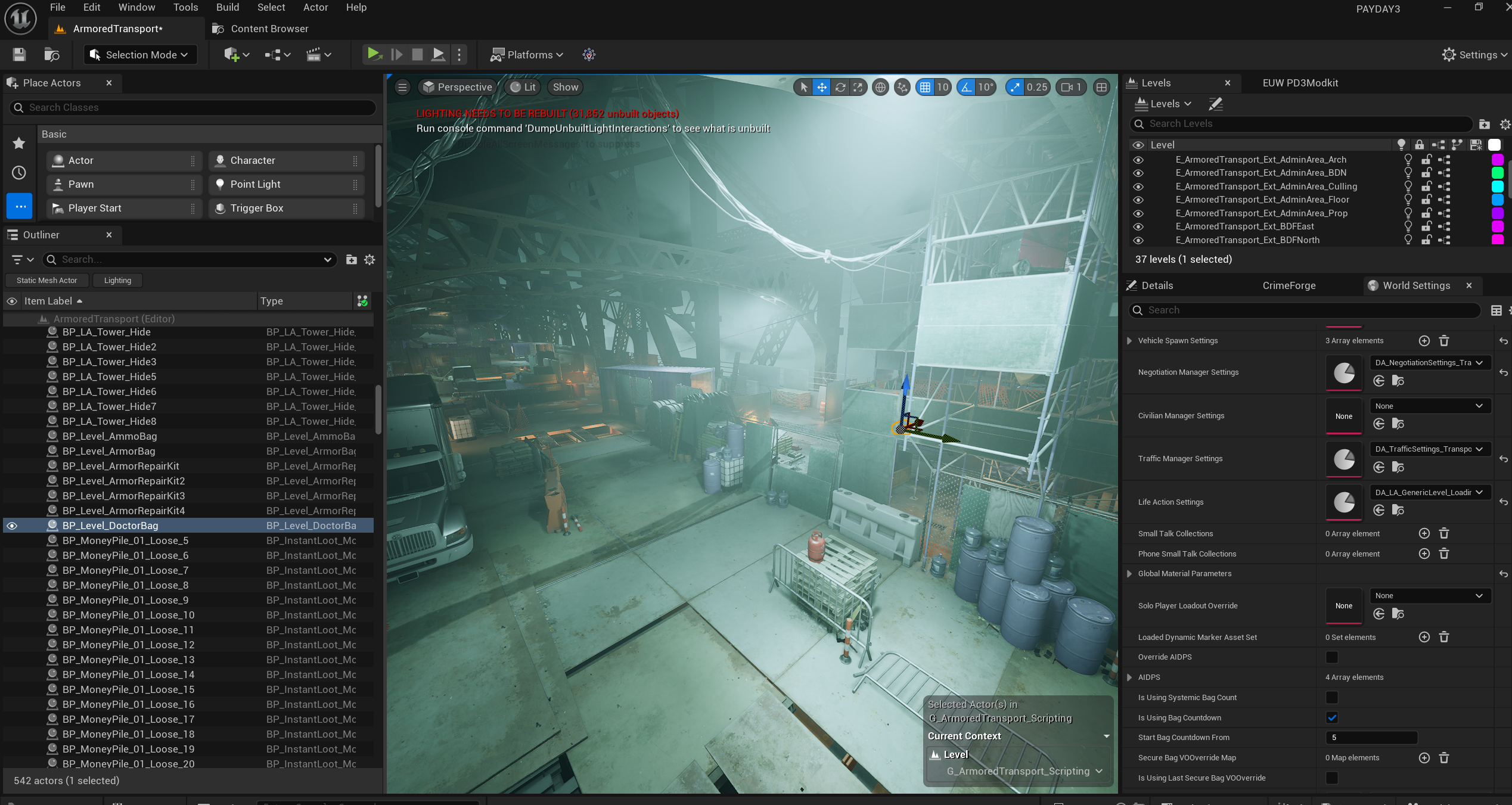This screenshot has width=1512, height=805.
Task: Switch to the CrimeForge tab
Action: (1289, 285)
